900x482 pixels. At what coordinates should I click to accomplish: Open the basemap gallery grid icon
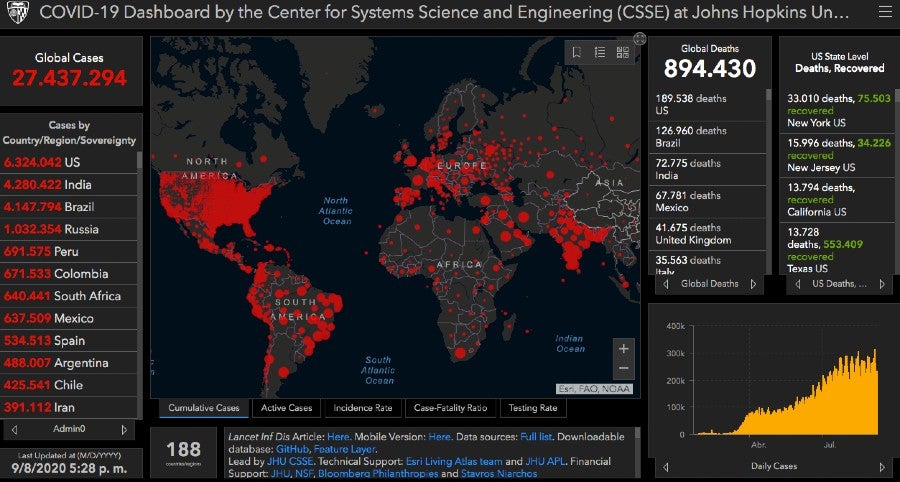point(623,53)
